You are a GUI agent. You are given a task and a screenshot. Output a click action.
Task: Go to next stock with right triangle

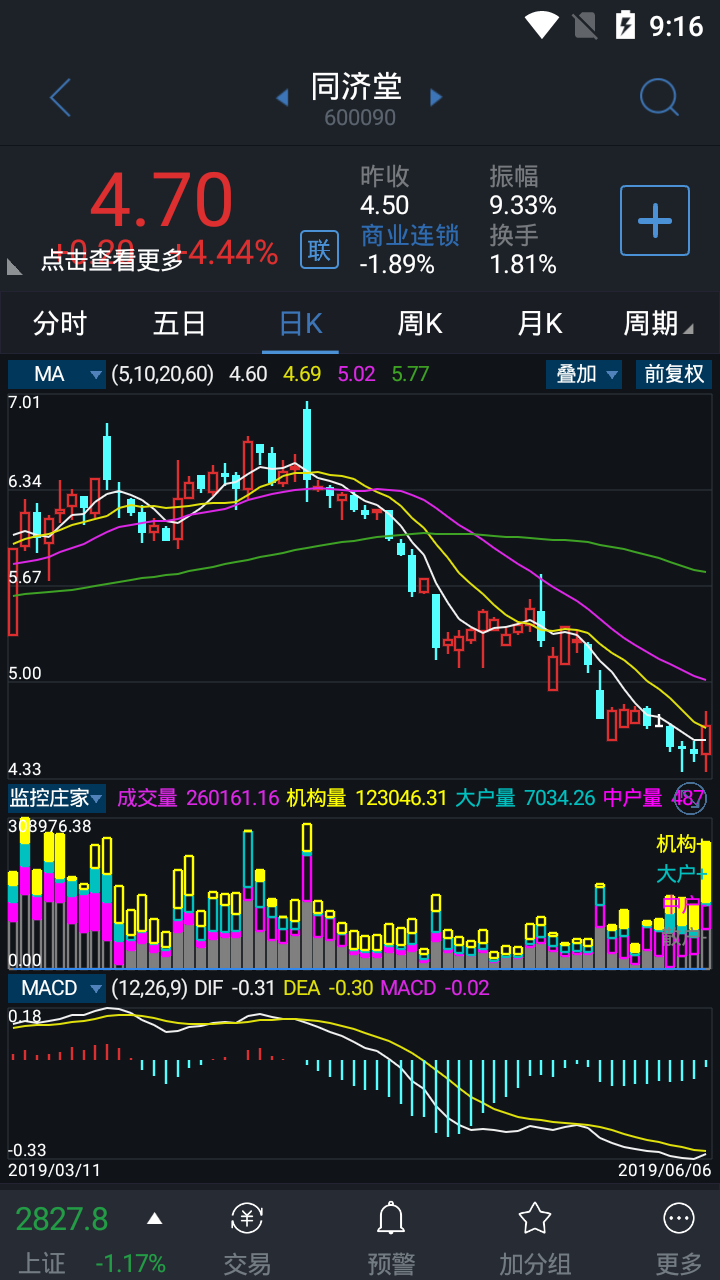click(436, 97)
